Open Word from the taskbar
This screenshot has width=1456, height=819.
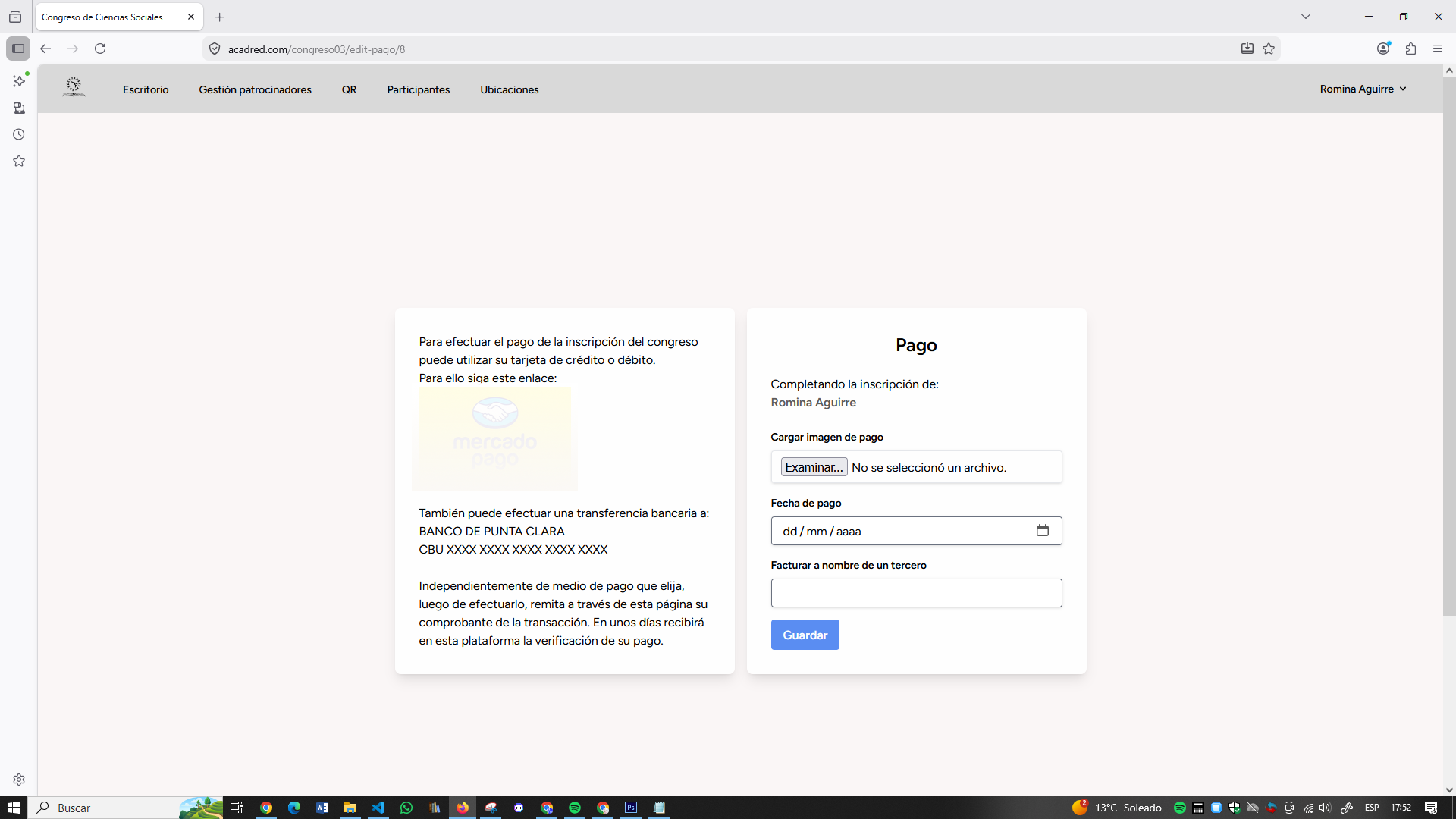(x=322, y=808)
